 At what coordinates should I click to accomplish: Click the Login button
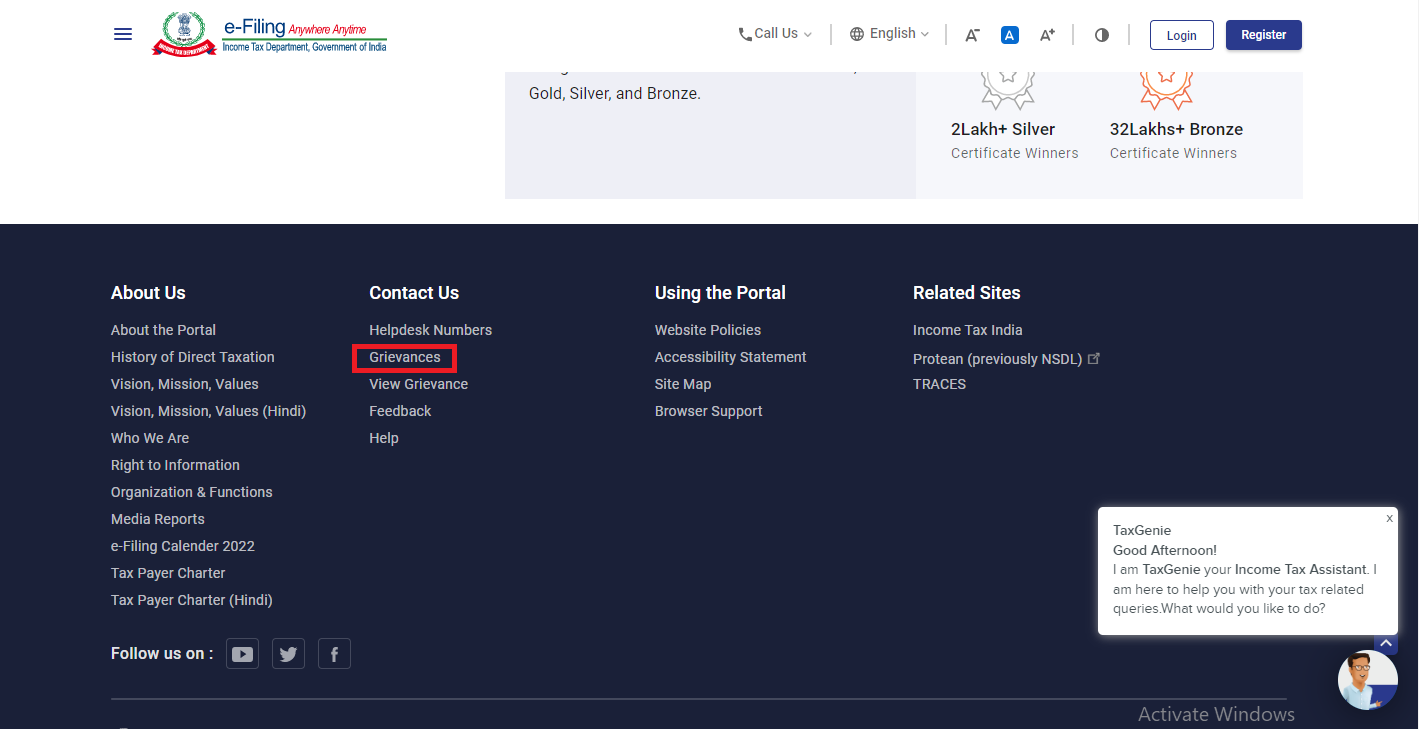coord(1181,35)
